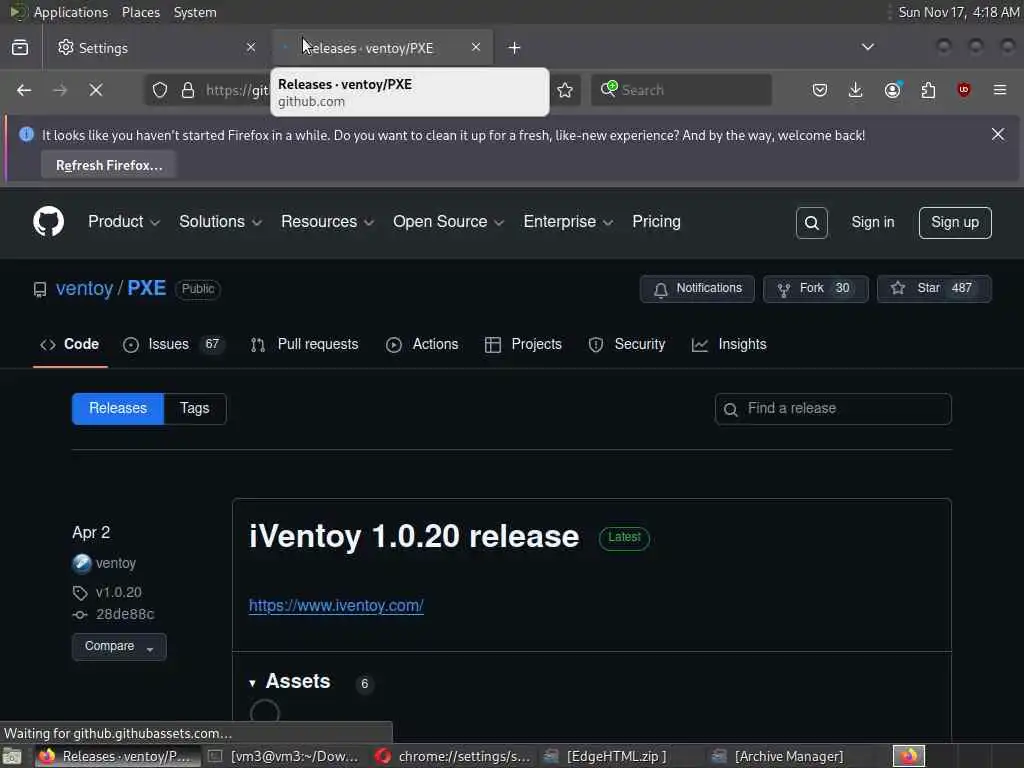This screenshot has height=768, width=1024.
Task: Open Pricing page
Action: tap(656, 222)
